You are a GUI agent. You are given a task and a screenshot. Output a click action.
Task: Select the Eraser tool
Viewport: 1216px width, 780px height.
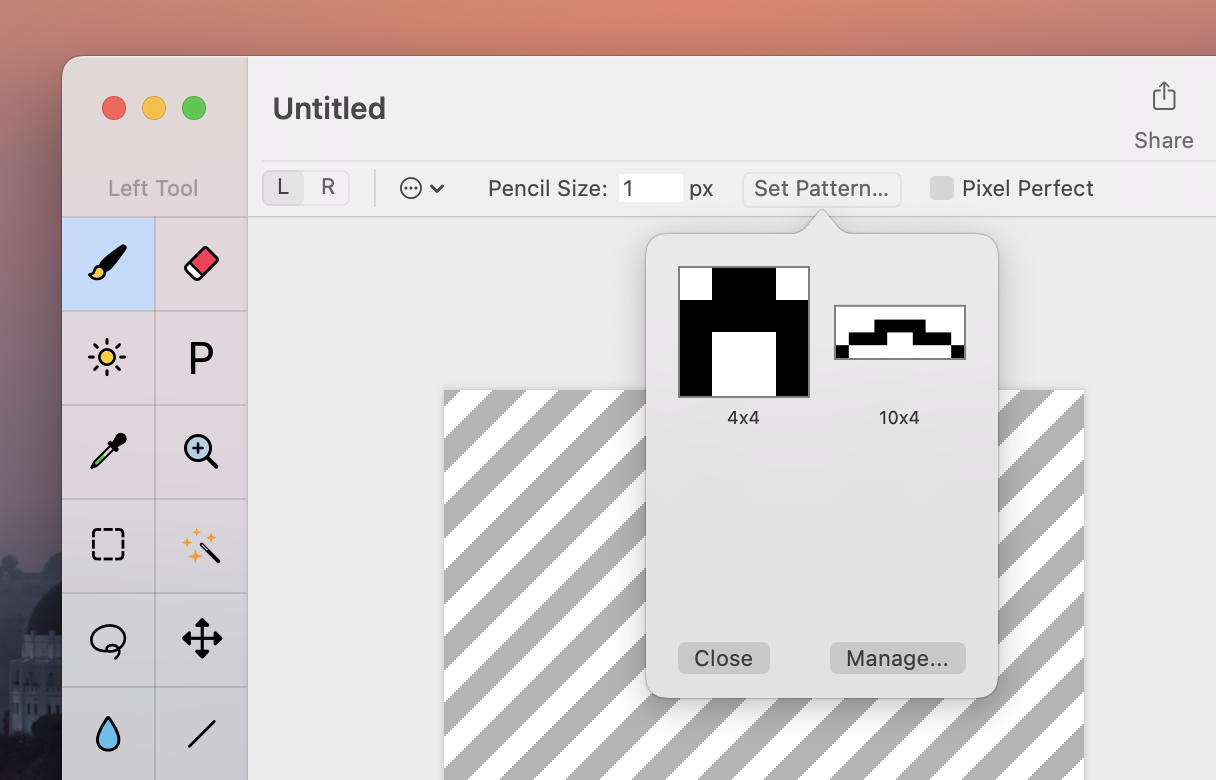click(201, 263)
